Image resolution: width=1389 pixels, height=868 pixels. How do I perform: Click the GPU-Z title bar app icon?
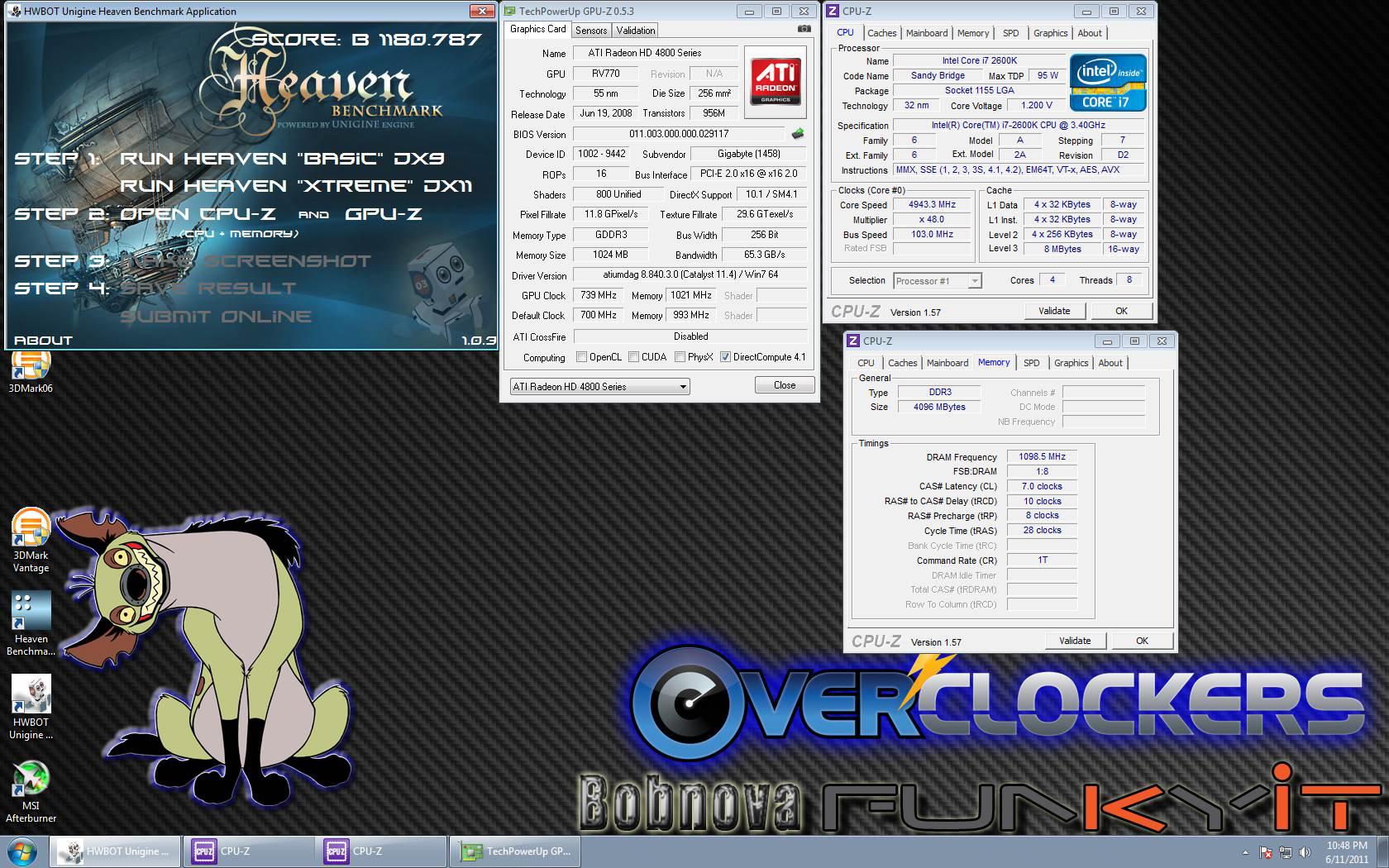[509, 11]
